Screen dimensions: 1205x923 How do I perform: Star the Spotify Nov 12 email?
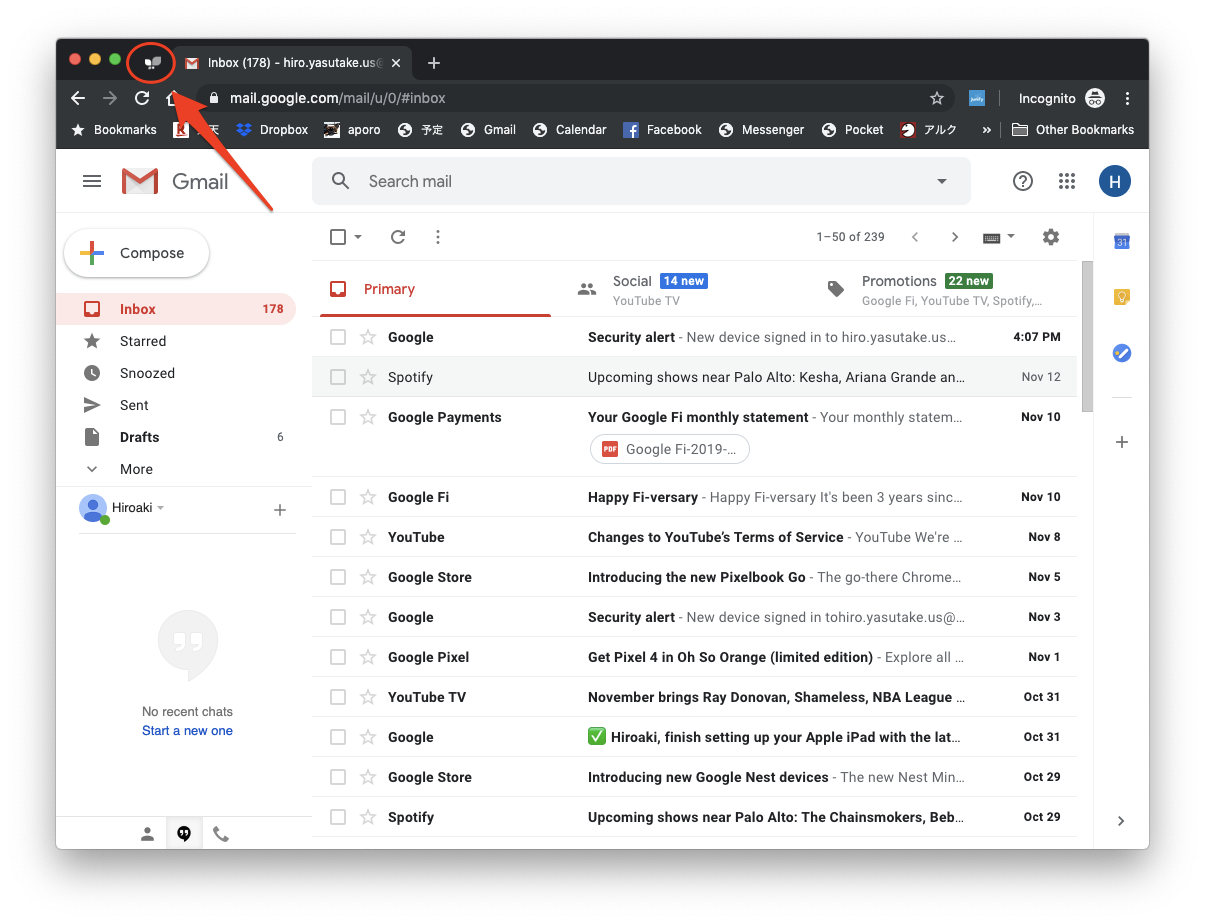368,377
